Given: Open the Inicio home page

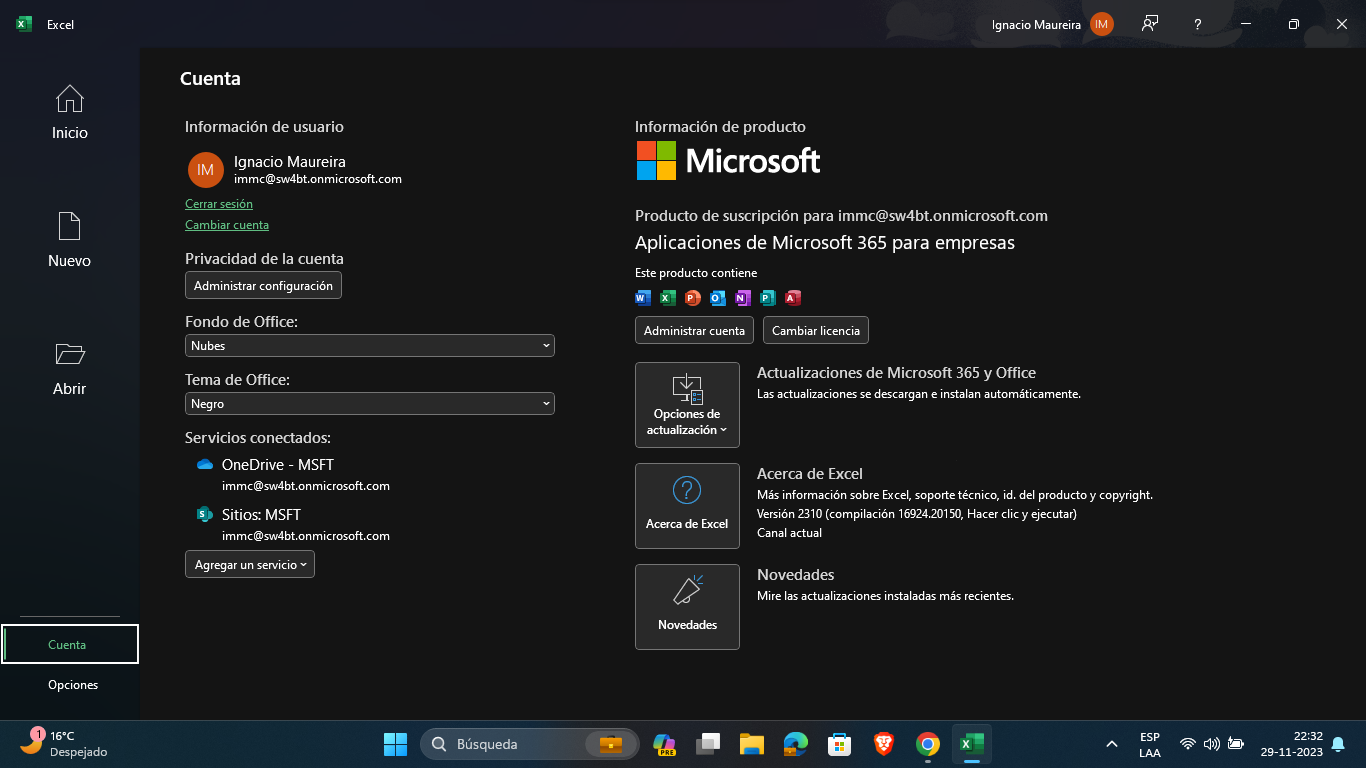Looking at the screenshot, I should pyautogui.click(x=70, y=112).
